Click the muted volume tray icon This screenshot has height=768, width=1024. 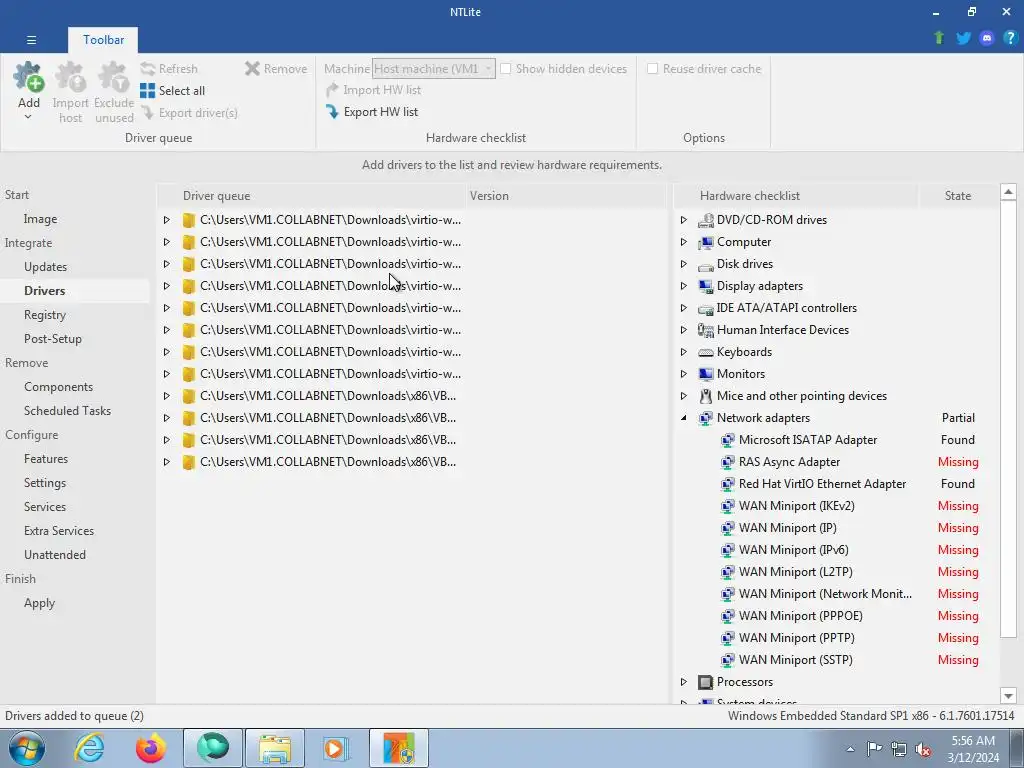click(x=923, y=749)
